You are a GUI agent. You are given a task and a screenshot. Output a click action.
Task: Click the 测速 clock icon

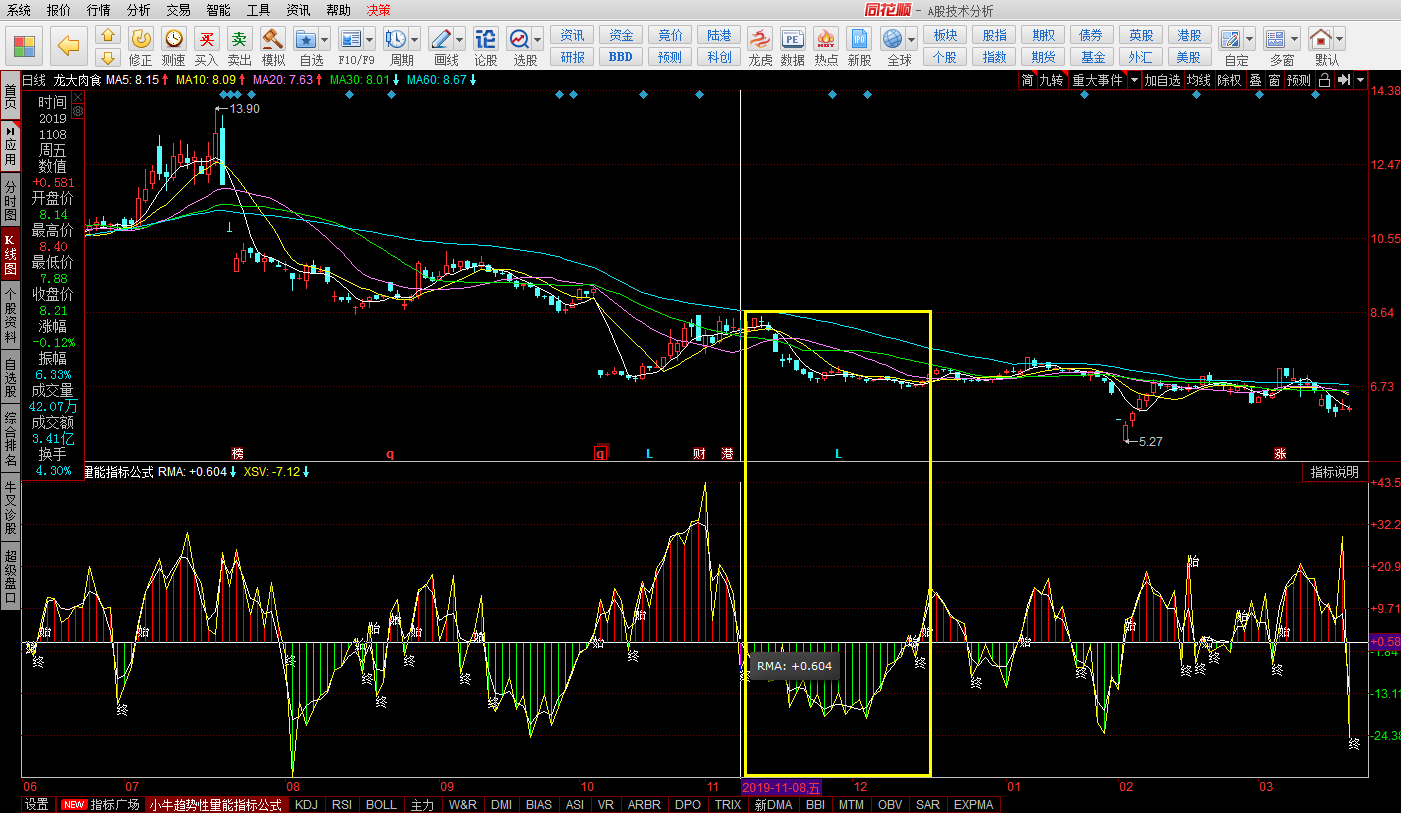[174, 39]
